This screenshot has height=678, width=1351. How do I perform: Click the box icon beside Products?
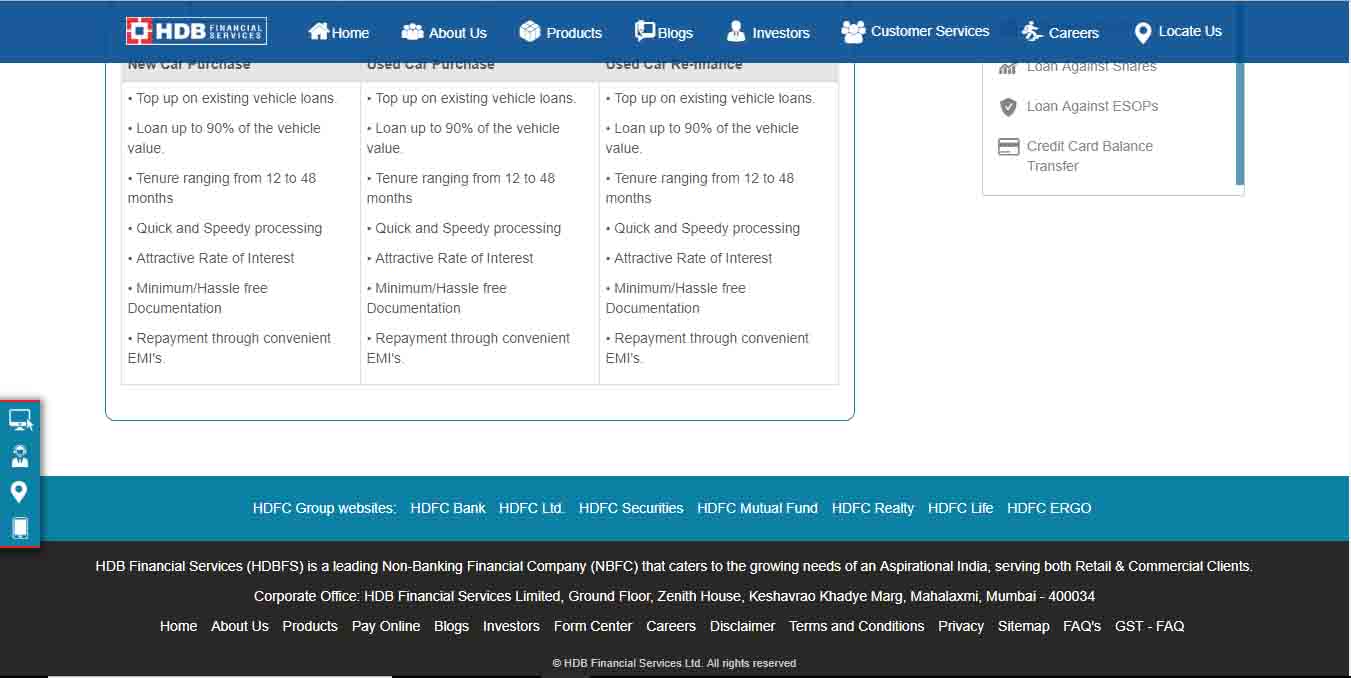pos(530,32)
